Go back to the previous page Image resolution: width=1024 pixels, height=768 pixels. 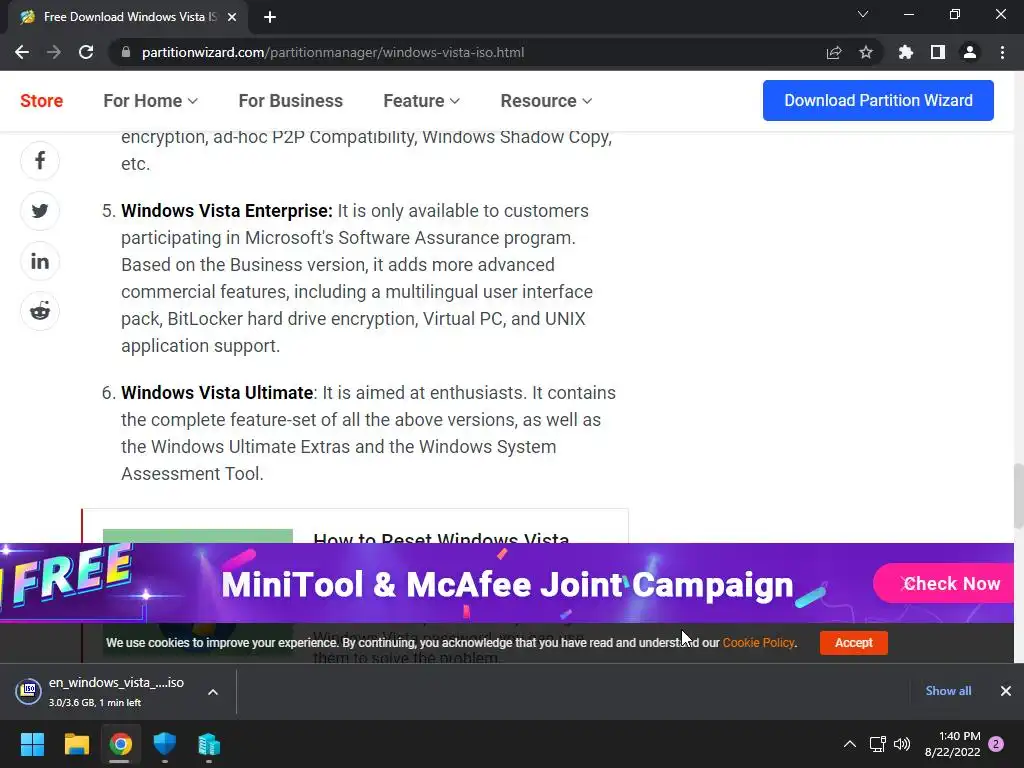(22, 52)
